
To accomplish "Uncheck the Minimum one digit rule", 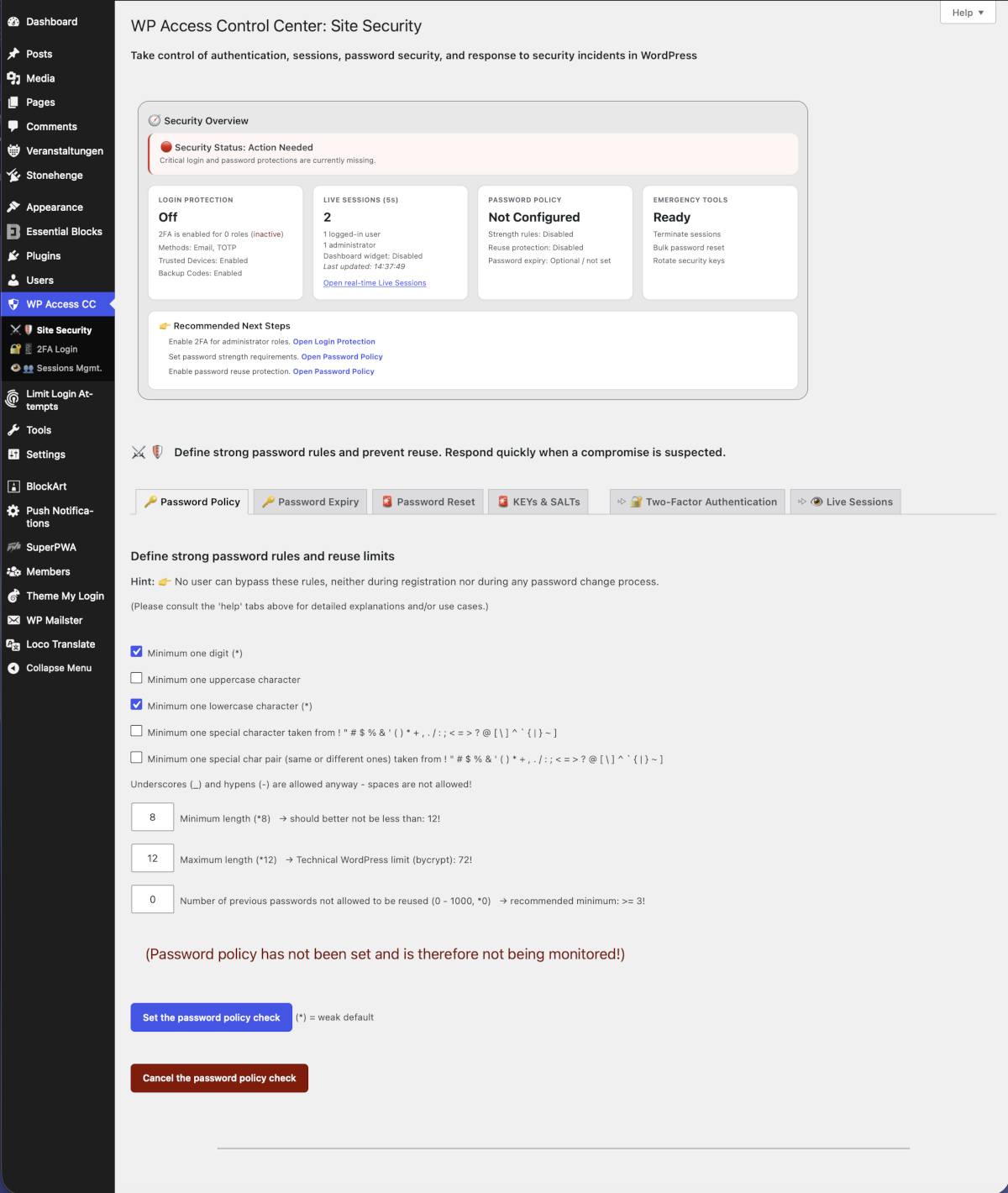I will (136, 651).
